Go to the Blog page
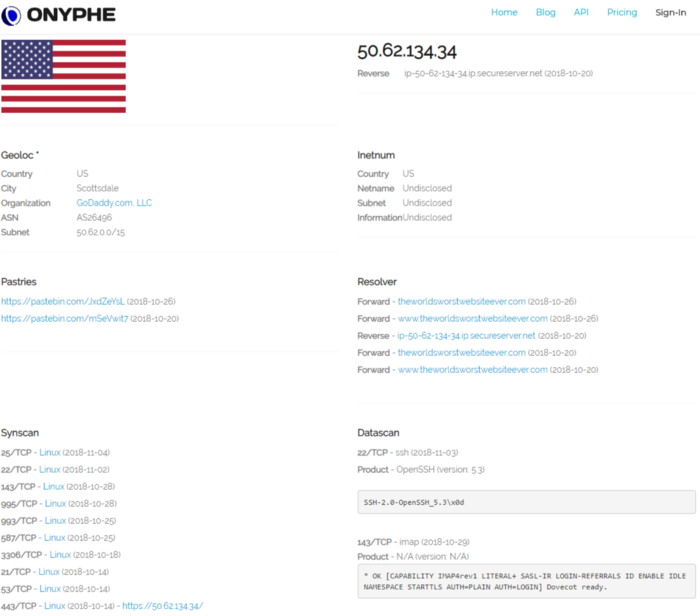This screenshot has height=616, width=700. [x=546, y=12]
